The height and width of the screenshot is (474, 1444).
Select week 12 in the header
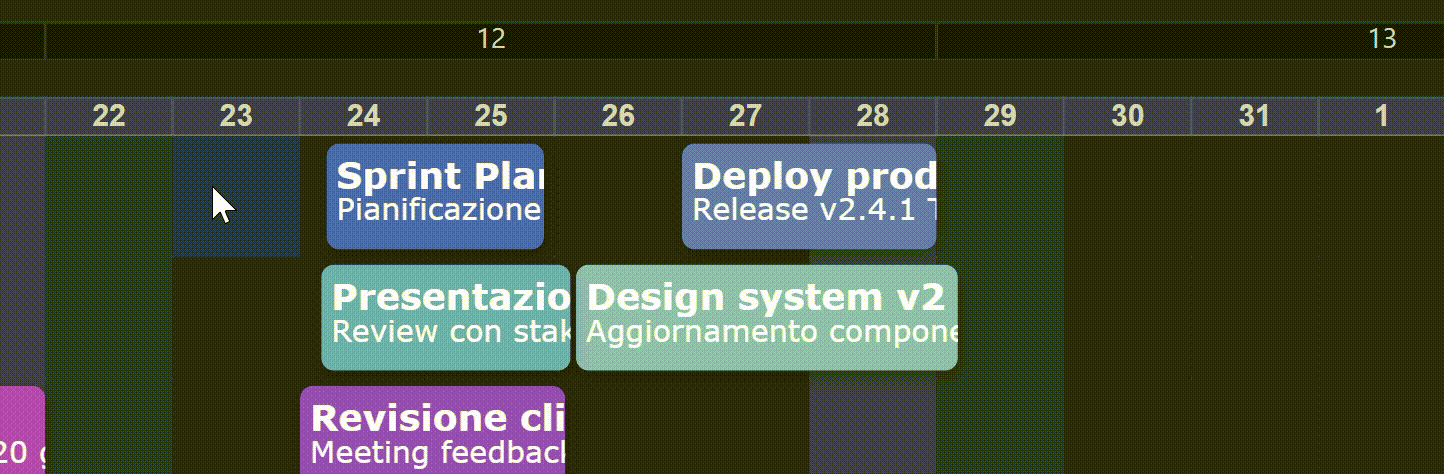click(x=491, y=40)
